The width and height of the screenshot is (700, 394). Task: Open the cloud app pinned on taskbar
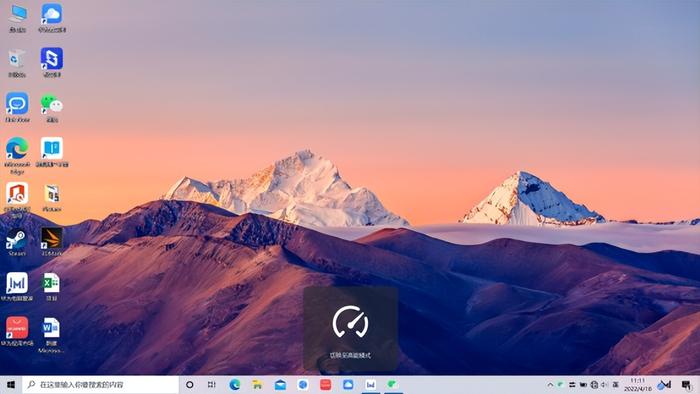(348, 385)
